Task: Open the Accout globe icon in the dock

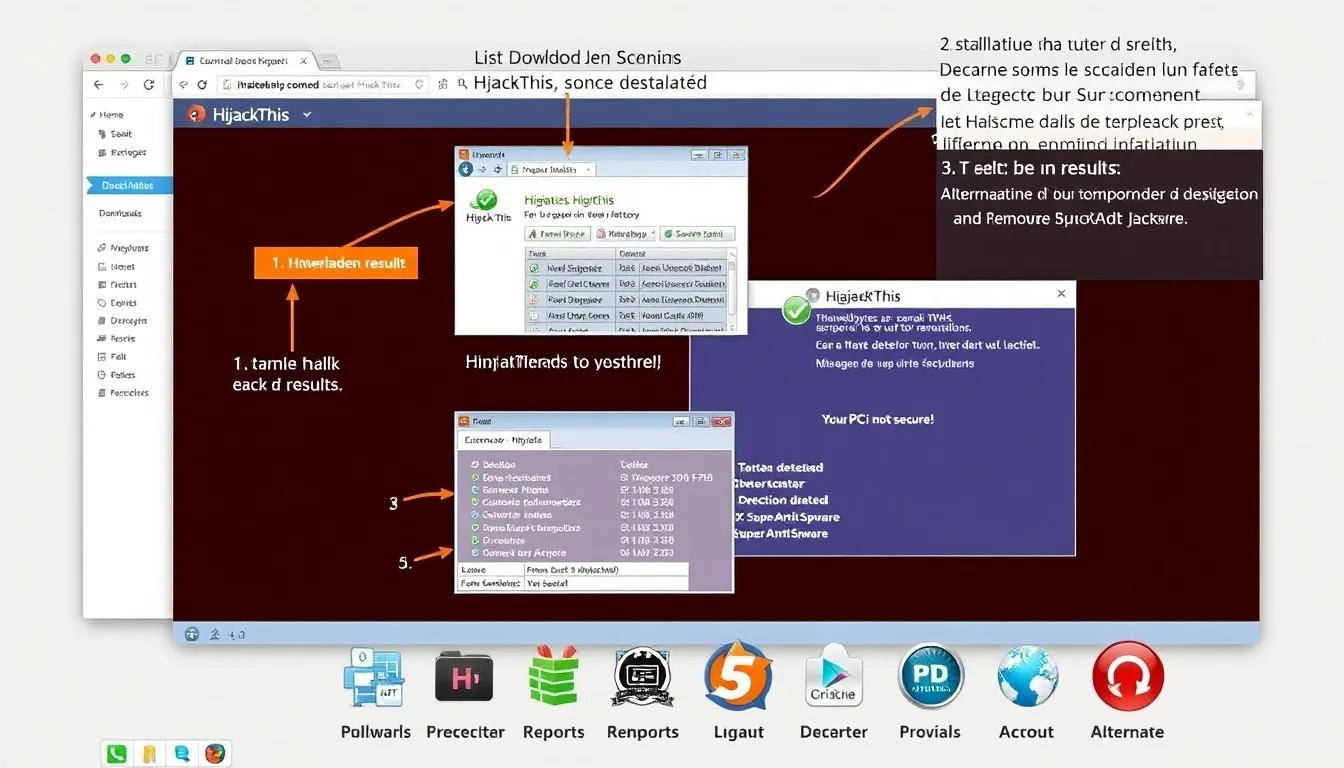Action: 1027,677
